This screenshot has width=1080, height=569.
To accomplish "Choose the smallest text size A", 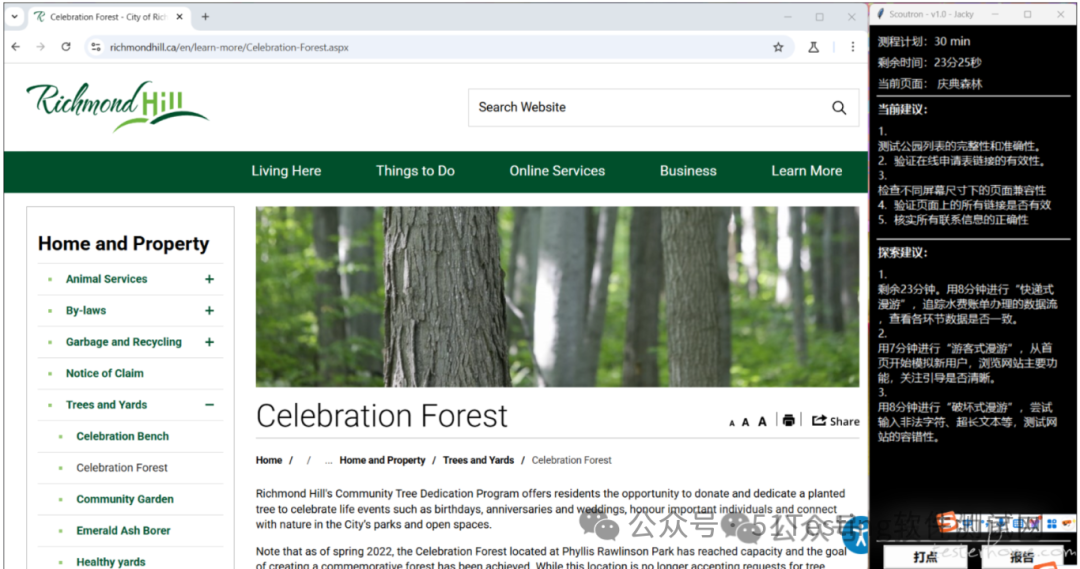I will pyautogui.click(x=731, y=423).
